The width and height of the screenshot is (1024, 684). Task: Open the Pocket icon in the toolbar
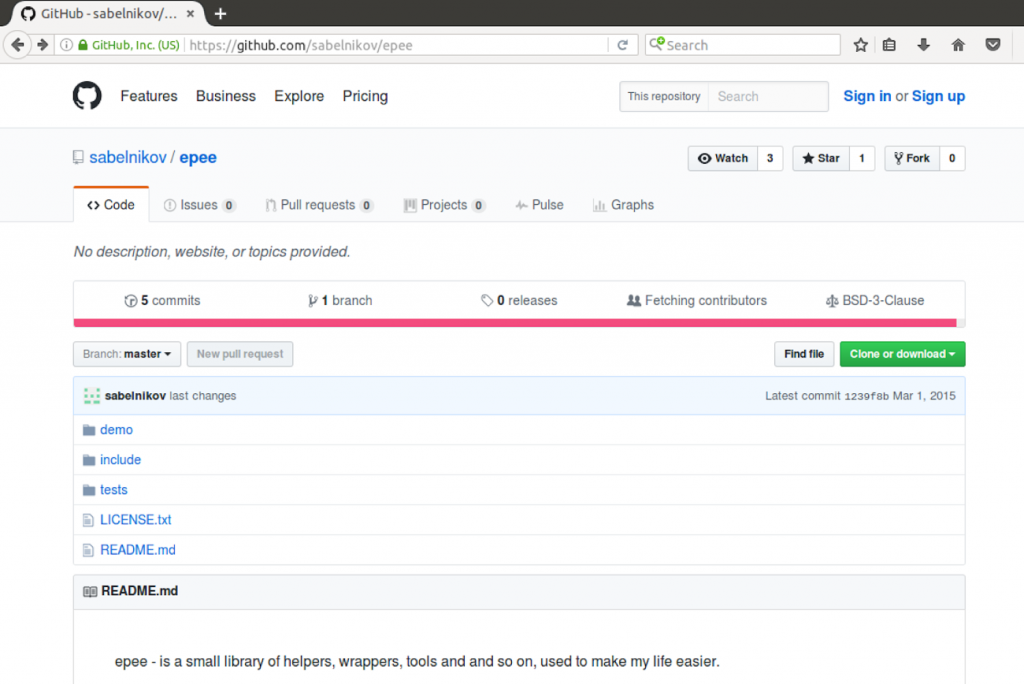click(992, 45)
